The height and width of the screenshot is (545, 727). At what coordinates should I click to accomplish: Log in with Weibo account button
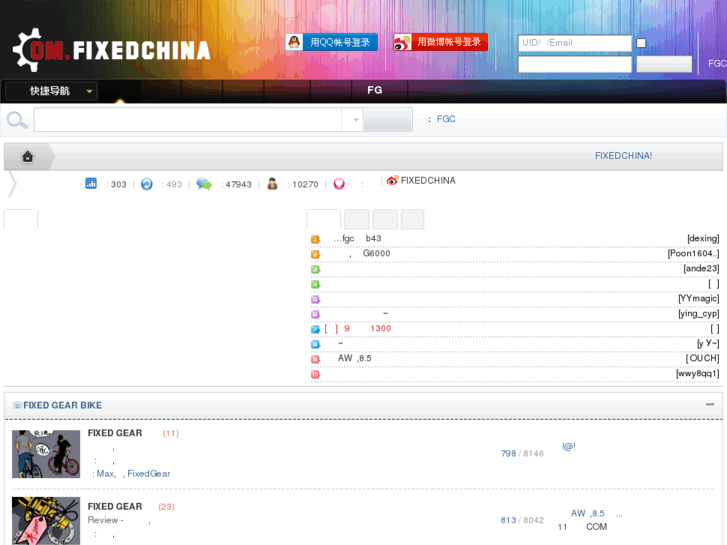pyautogui.click(x=440, y=42)
